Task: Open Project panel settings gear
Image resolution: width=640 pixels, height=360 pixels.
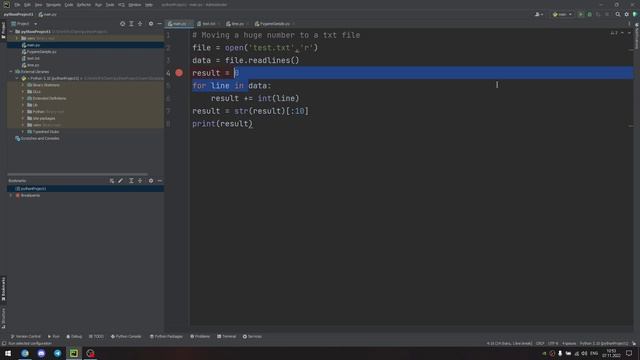Action: point(151,24)
